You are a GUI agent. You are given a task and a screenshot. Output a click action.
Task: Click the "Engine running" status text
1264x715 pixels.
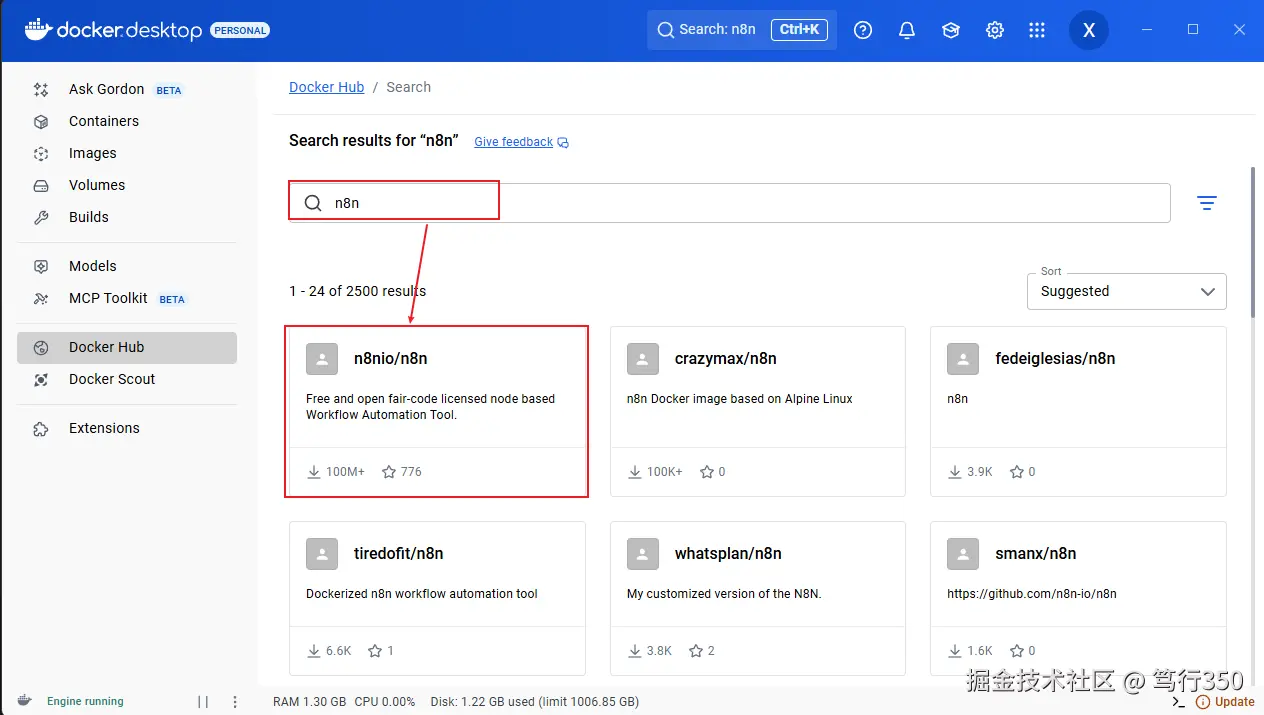85,702
